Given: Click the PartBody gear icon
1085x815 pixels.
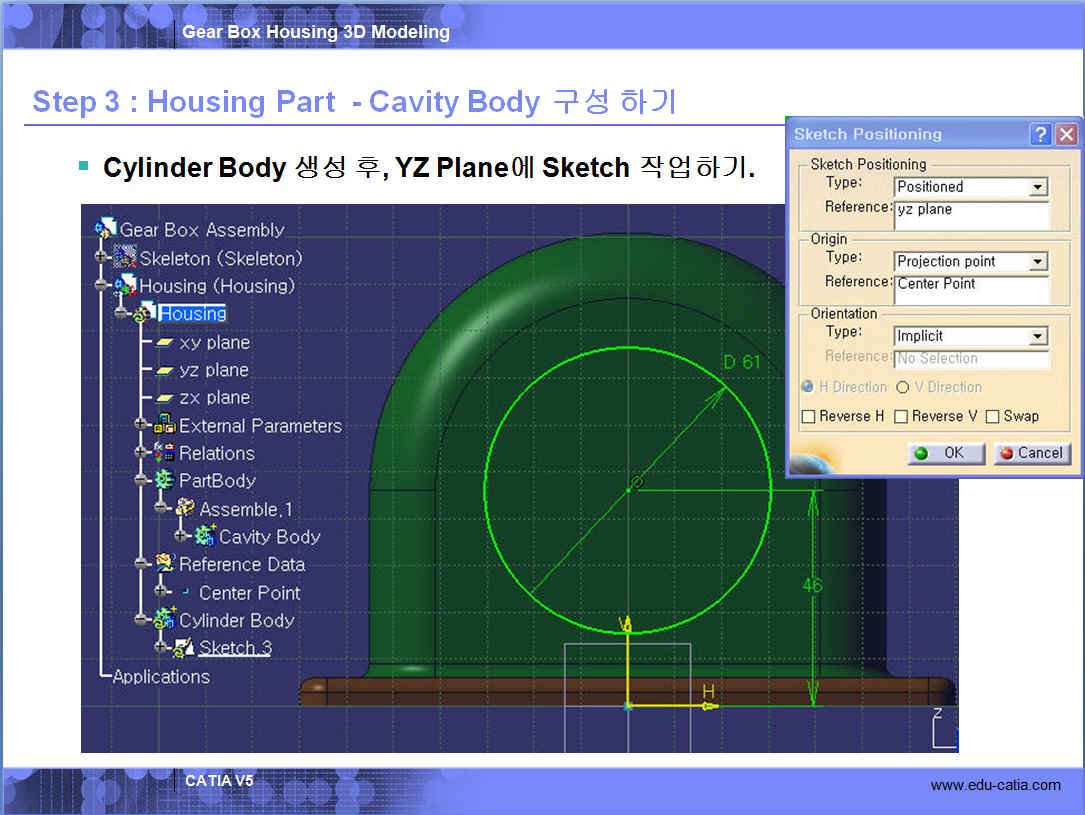Looking at the screenshot, I should click(165, 481).
